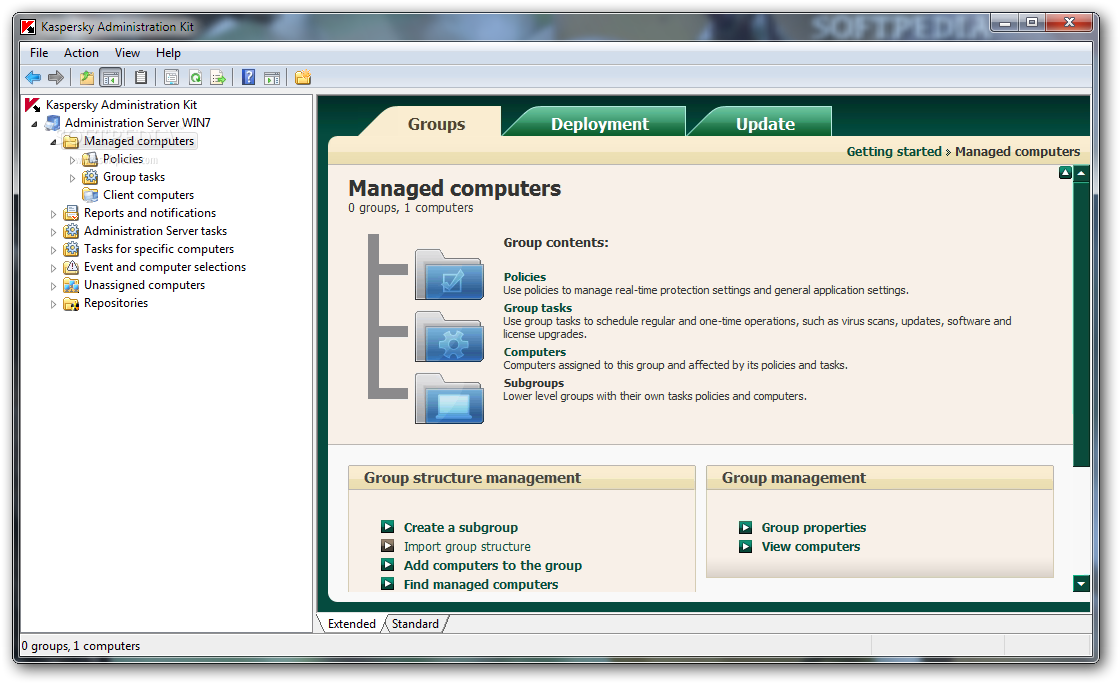Expand the Repositories tree node
The image size is (1120, 684).
[53, 304]
